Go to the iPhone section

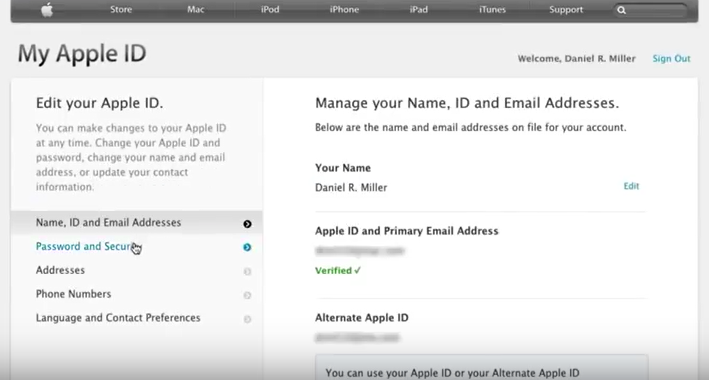coord(344,10)
